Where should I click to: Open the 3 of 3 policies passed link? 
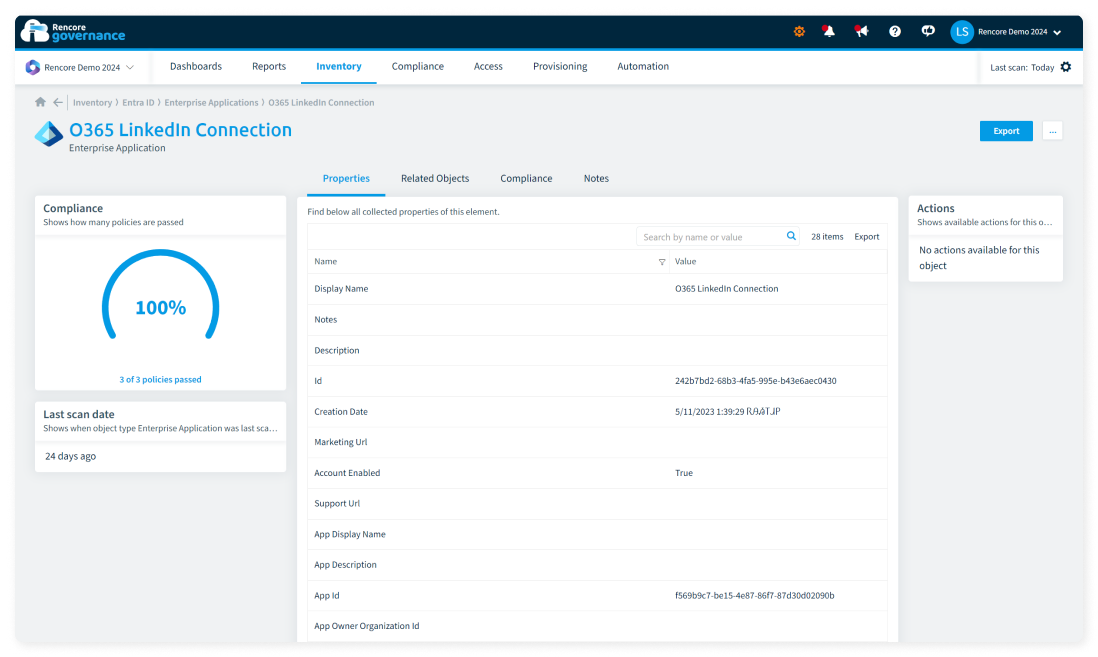(x=160, y=380)
